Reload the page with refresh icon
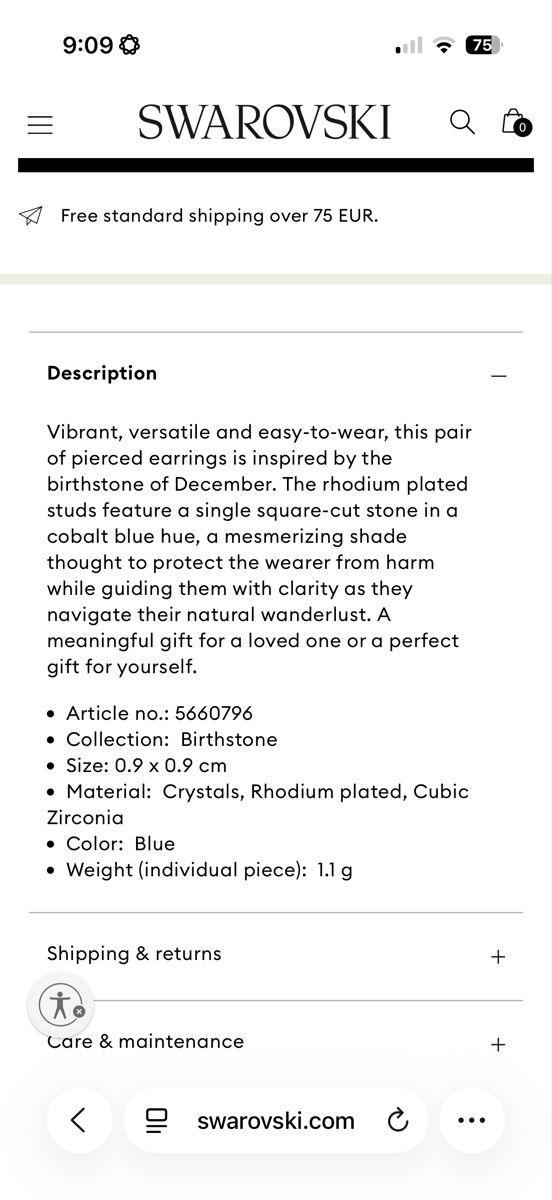 (398, 1120)
